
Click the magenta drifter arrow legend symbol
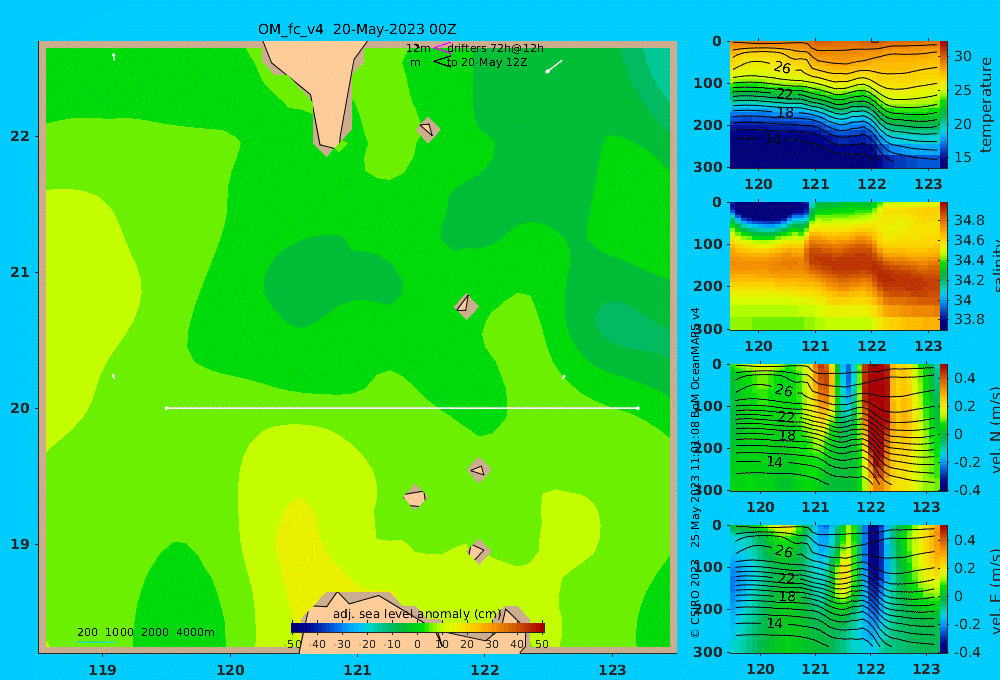[442, 47]
